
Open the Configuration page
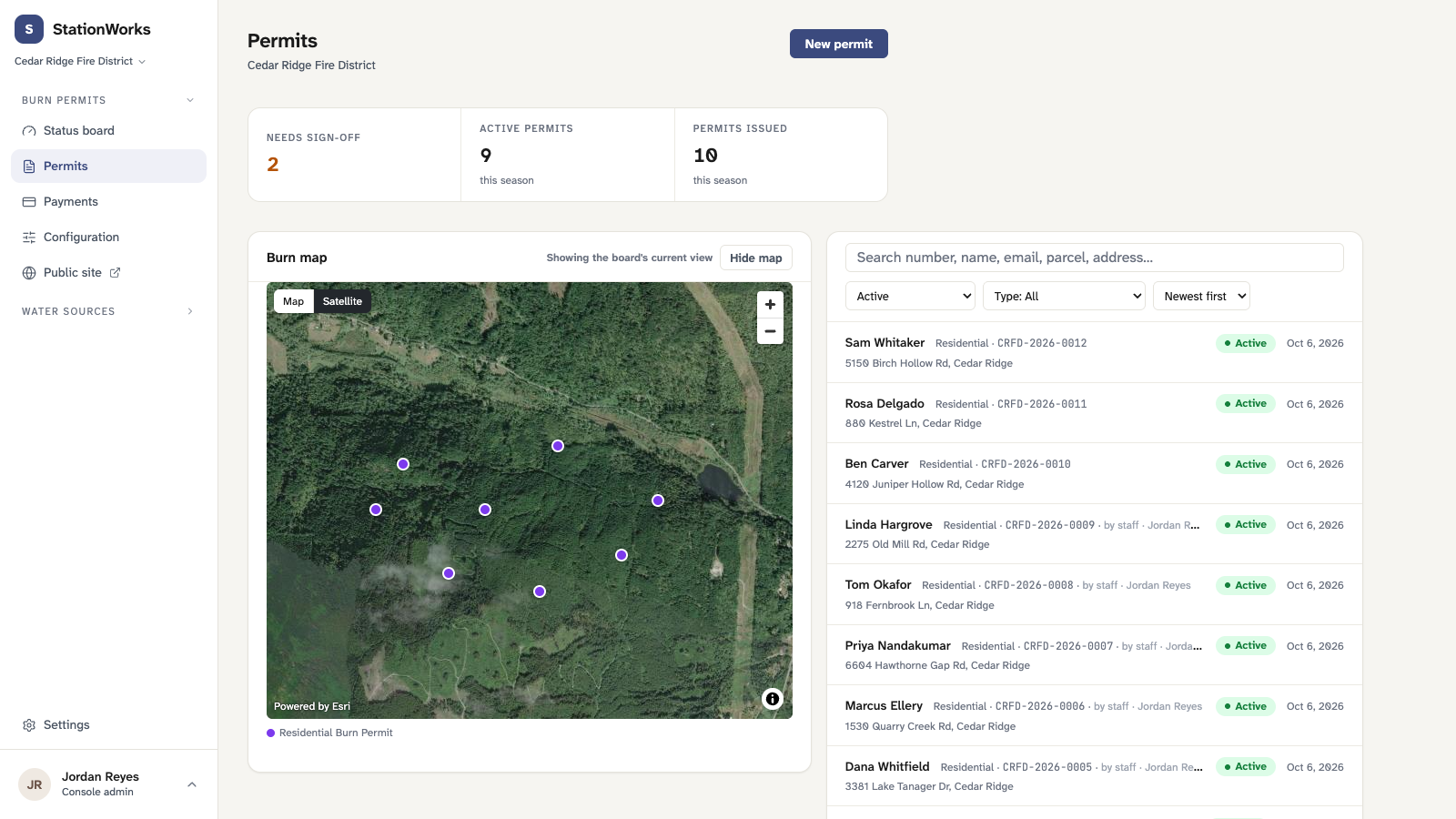click(108, 238)
